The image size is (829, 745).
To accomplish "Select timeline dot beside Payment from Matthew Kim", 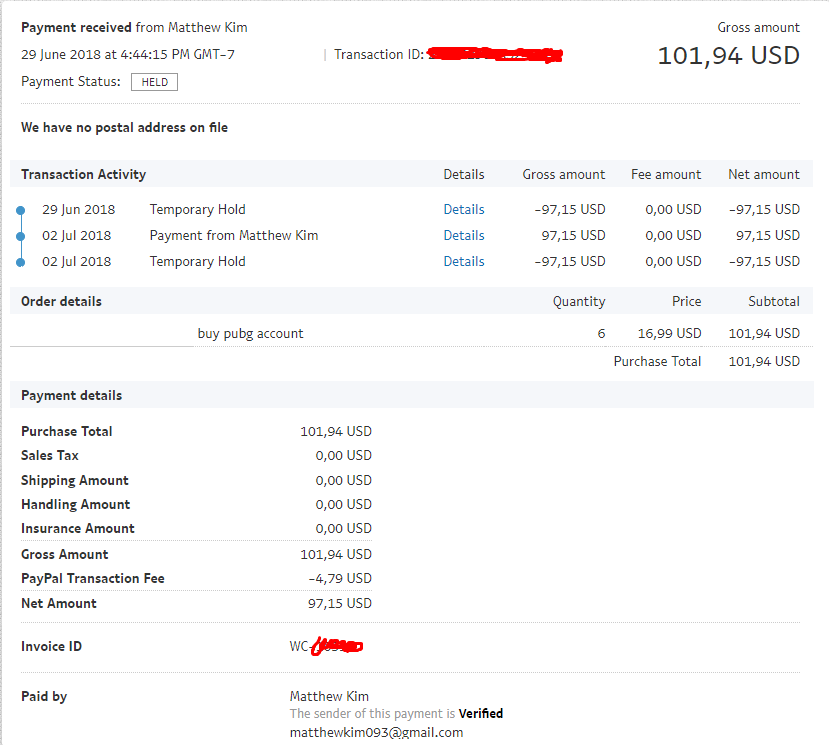I will [21, 236].
